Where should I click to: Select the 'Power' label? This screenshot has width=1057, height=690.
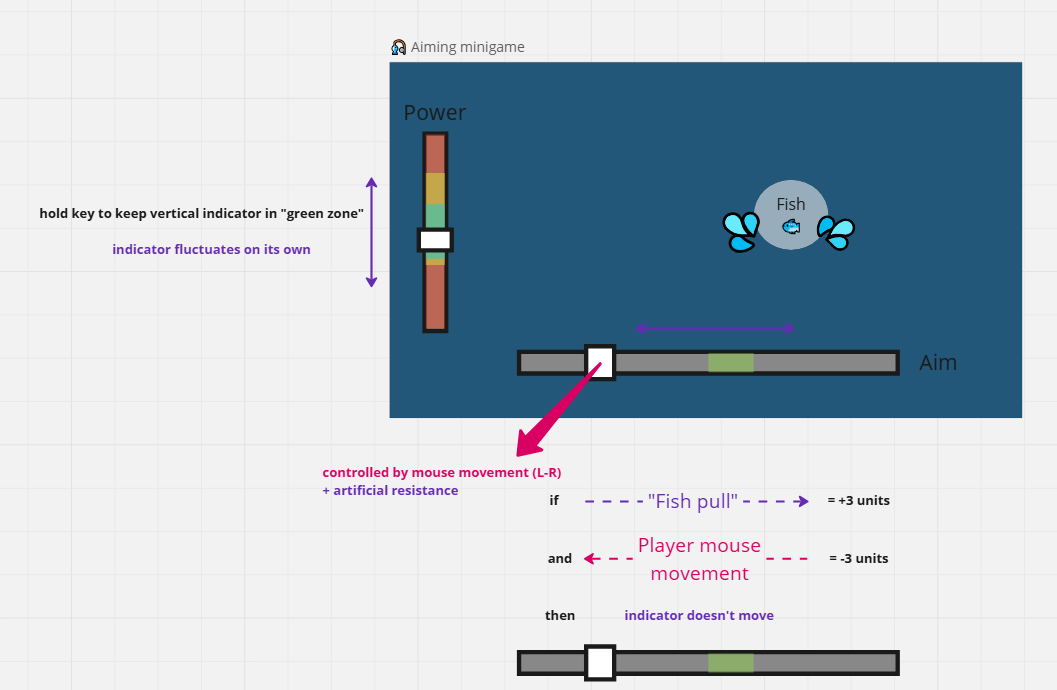click(434, 113)
